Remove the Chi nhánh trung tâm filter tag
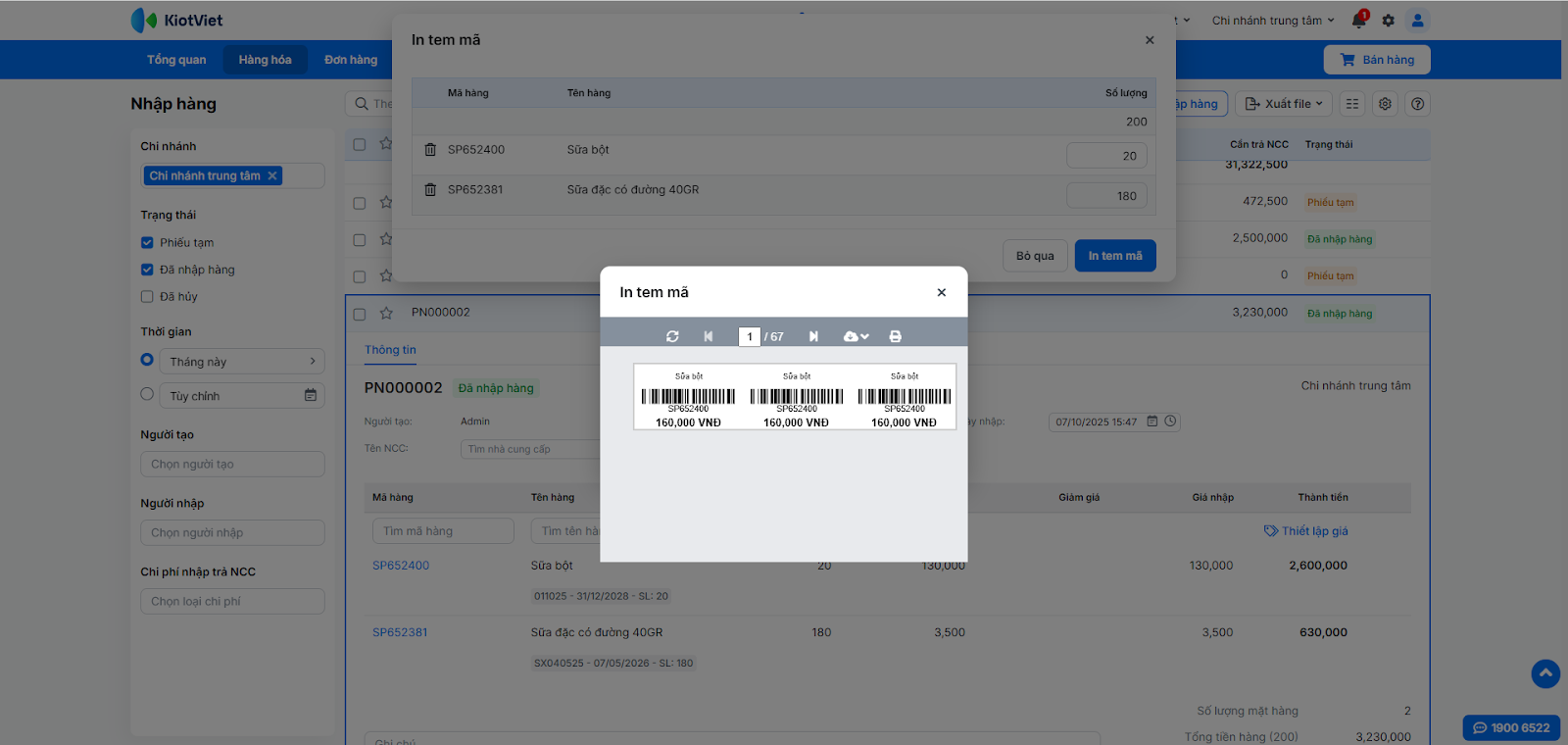 point(272,175)
